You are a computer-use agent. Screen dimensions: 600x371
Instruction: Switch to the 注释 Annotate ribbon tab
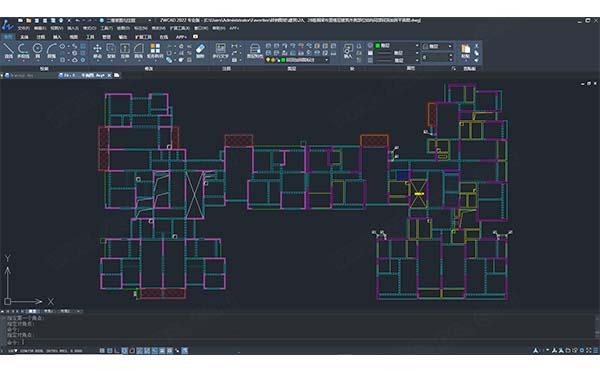(x=41, y=37)
